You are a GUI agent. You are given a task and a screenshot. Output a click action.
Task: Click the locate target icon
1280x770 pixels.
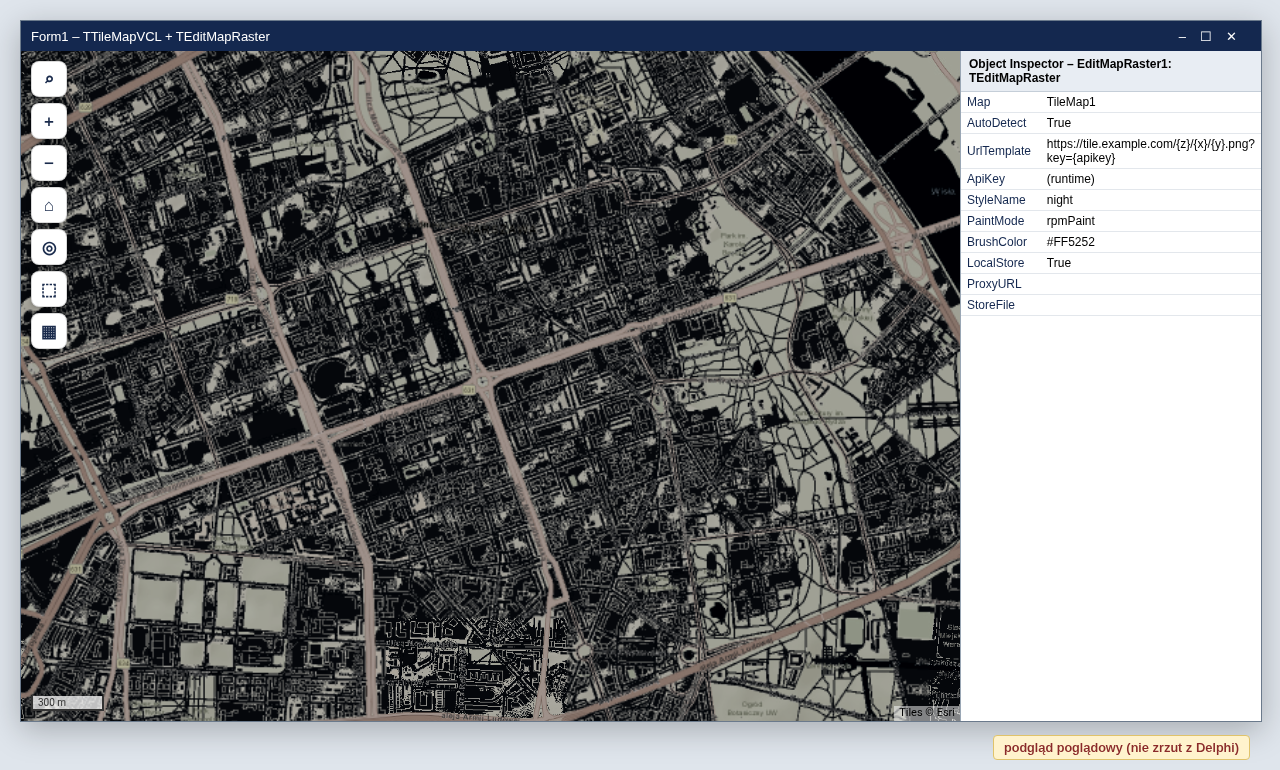(x=49, y=247)
